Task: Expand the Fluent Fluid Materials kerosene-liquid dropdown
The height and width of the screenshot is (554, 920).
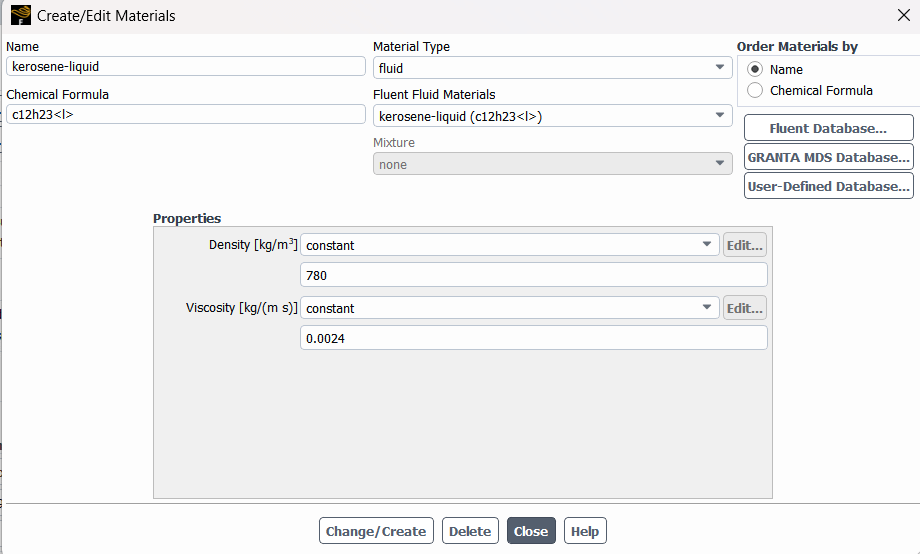Action: tap(552, 116)
